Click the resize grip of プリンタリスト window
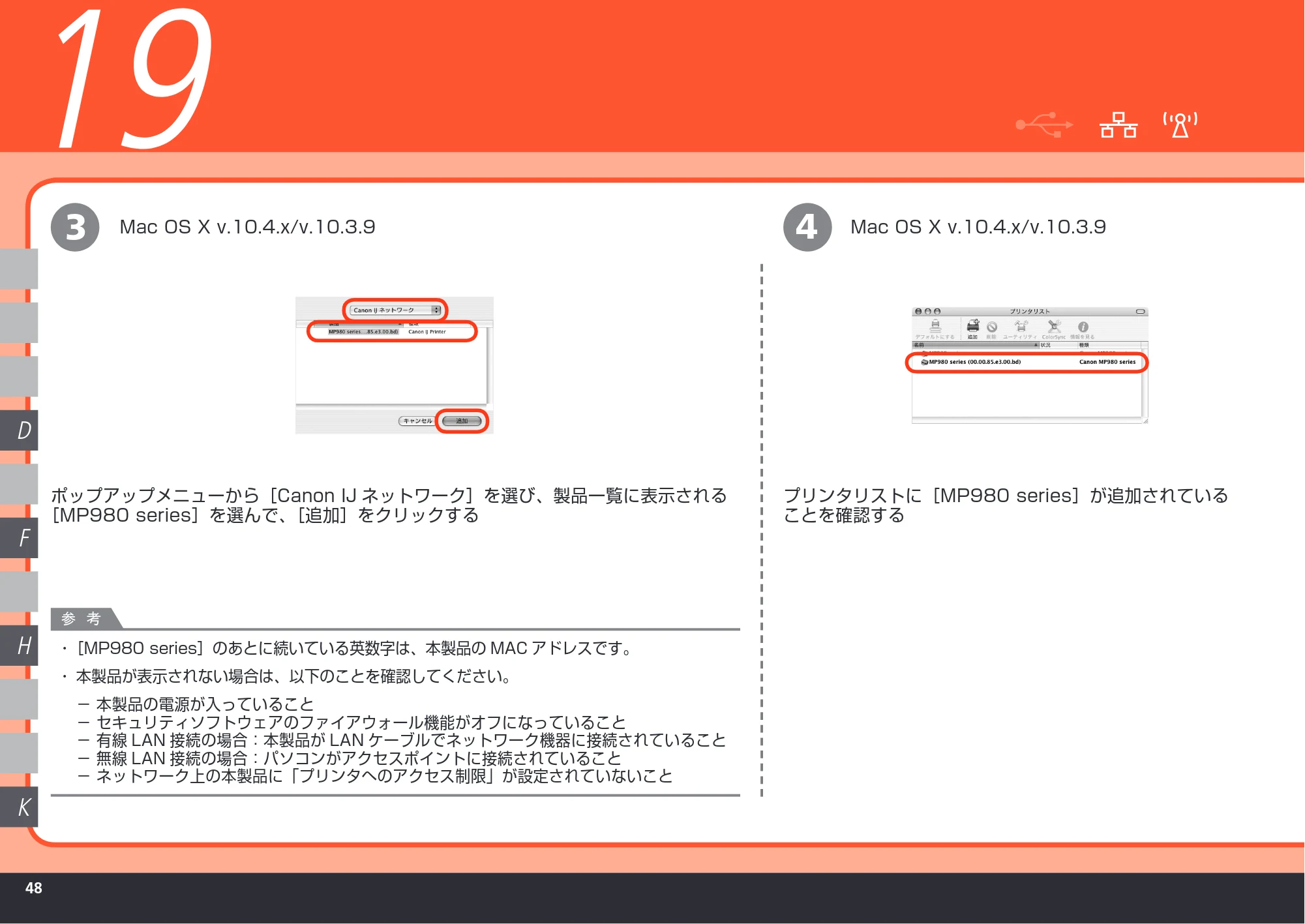This screenshot has width=1305, height=924. pos(1145,421)
